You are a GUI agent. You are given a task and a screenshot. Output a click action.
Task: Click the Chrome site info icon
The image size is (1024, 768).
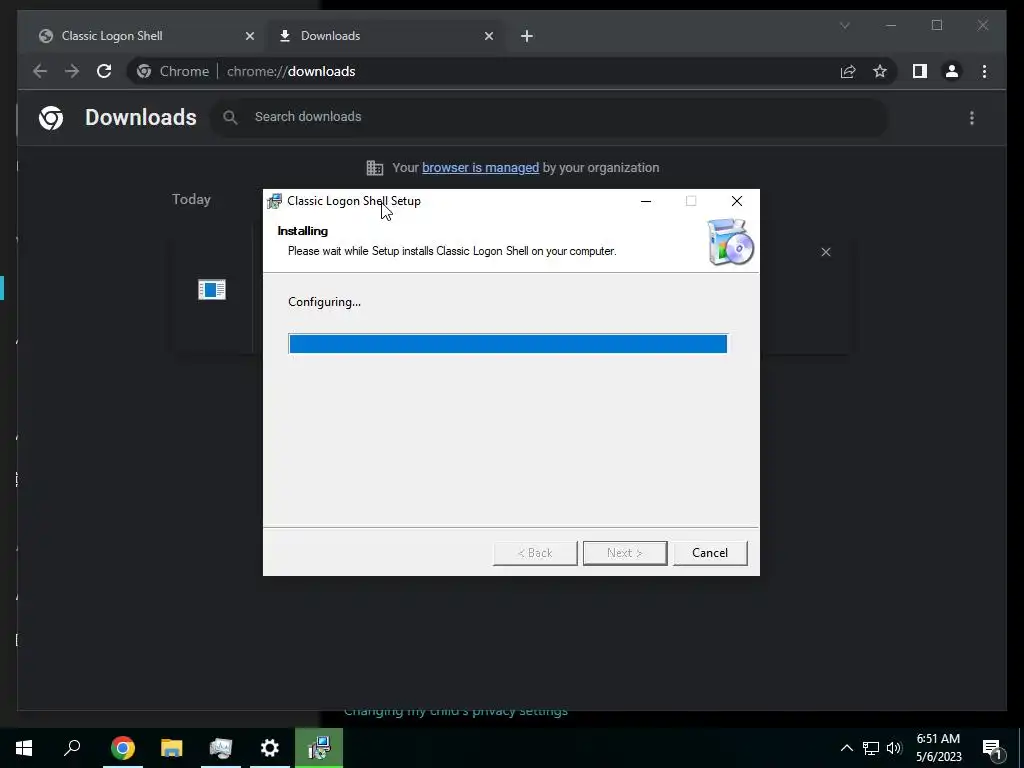[x=144, y=71]
